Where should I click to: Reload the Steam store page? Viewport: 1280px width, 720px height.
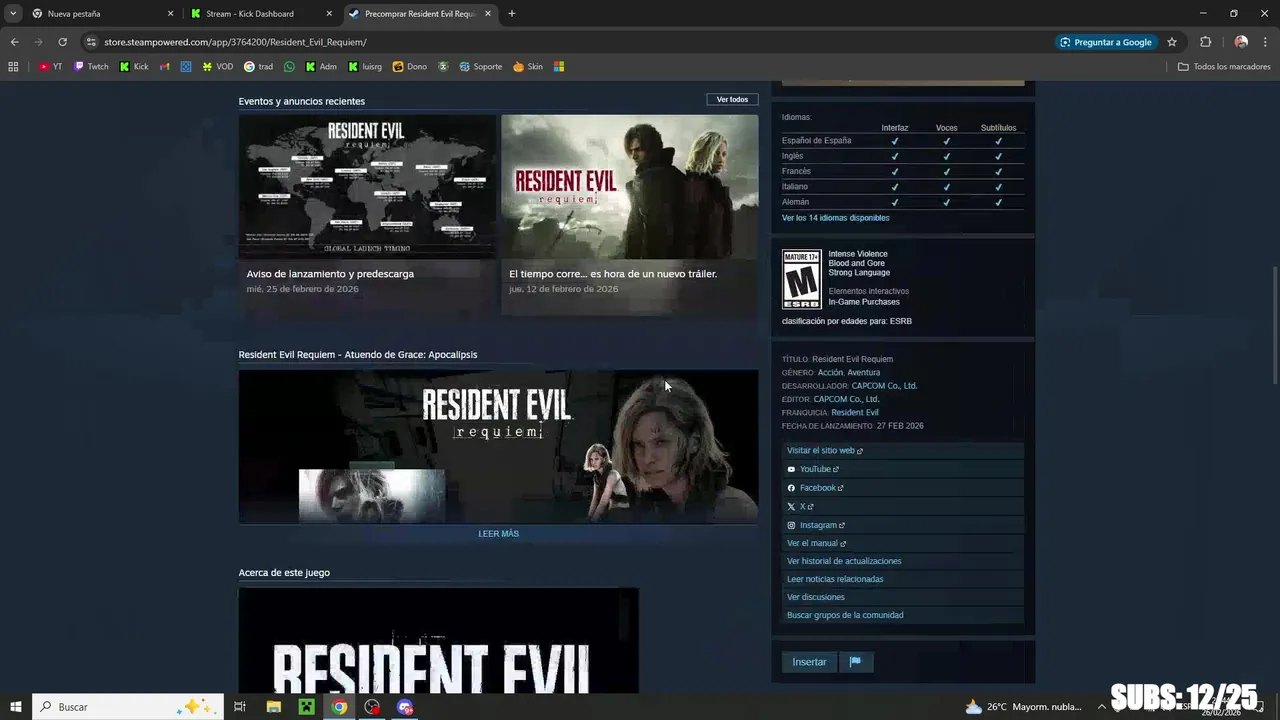click(62, 42)
